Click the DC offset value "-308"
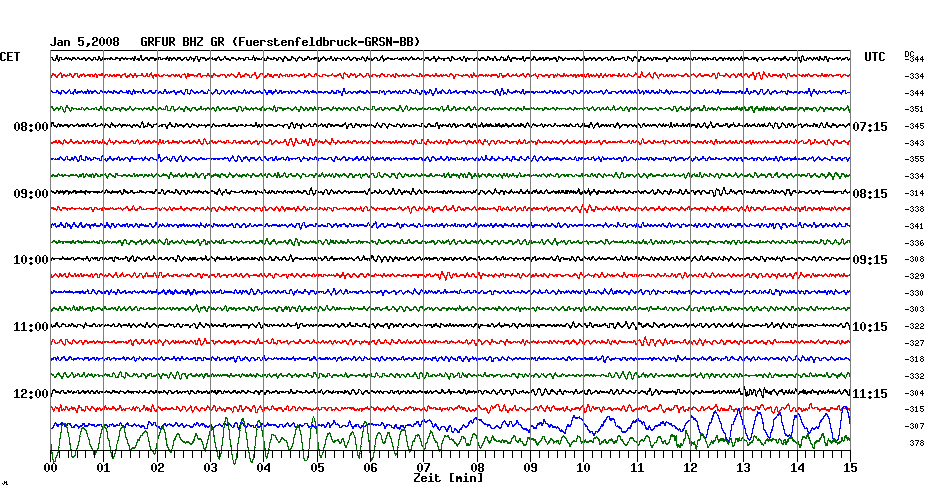The height and width of the screenshot is (494, 930). coord(915,260)
